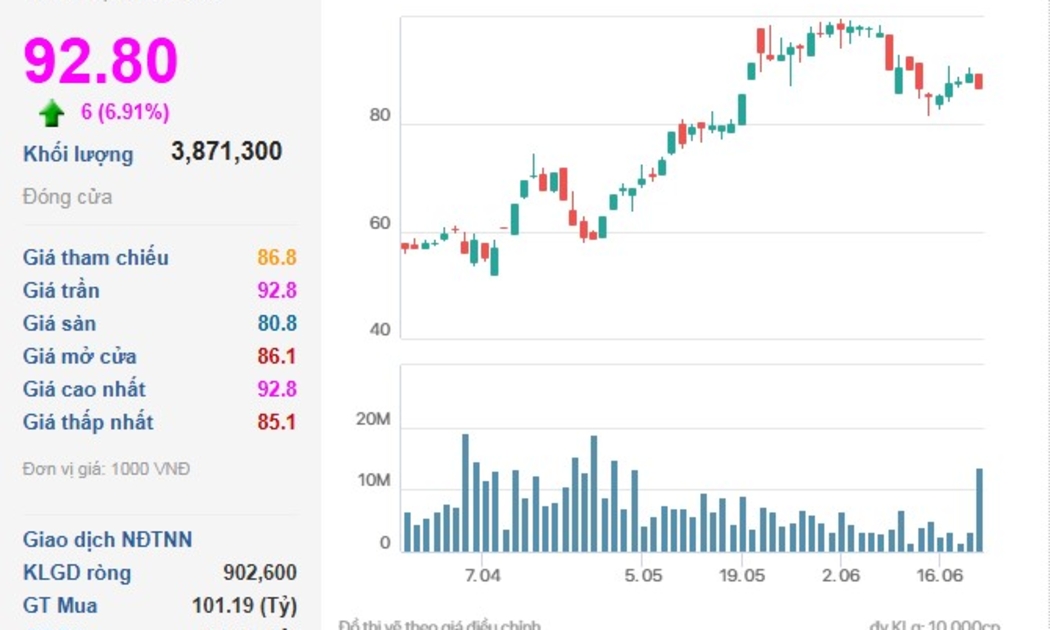
Task: Click the large 92.80 price
Action: pyautogui.click(x=101, y=60)
